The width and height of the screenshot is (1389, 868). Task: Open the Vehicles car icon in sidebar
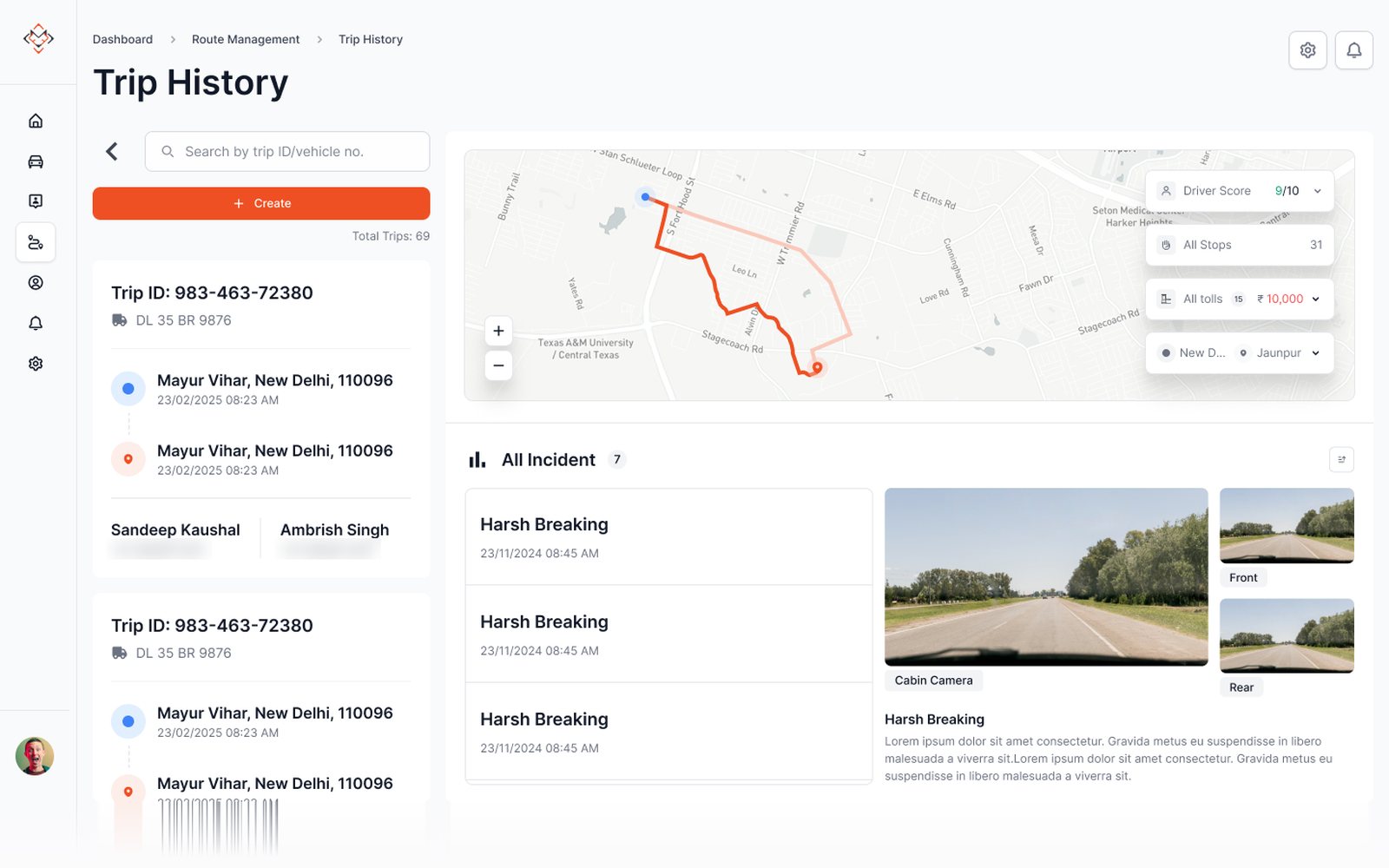[x=36, y=161]
